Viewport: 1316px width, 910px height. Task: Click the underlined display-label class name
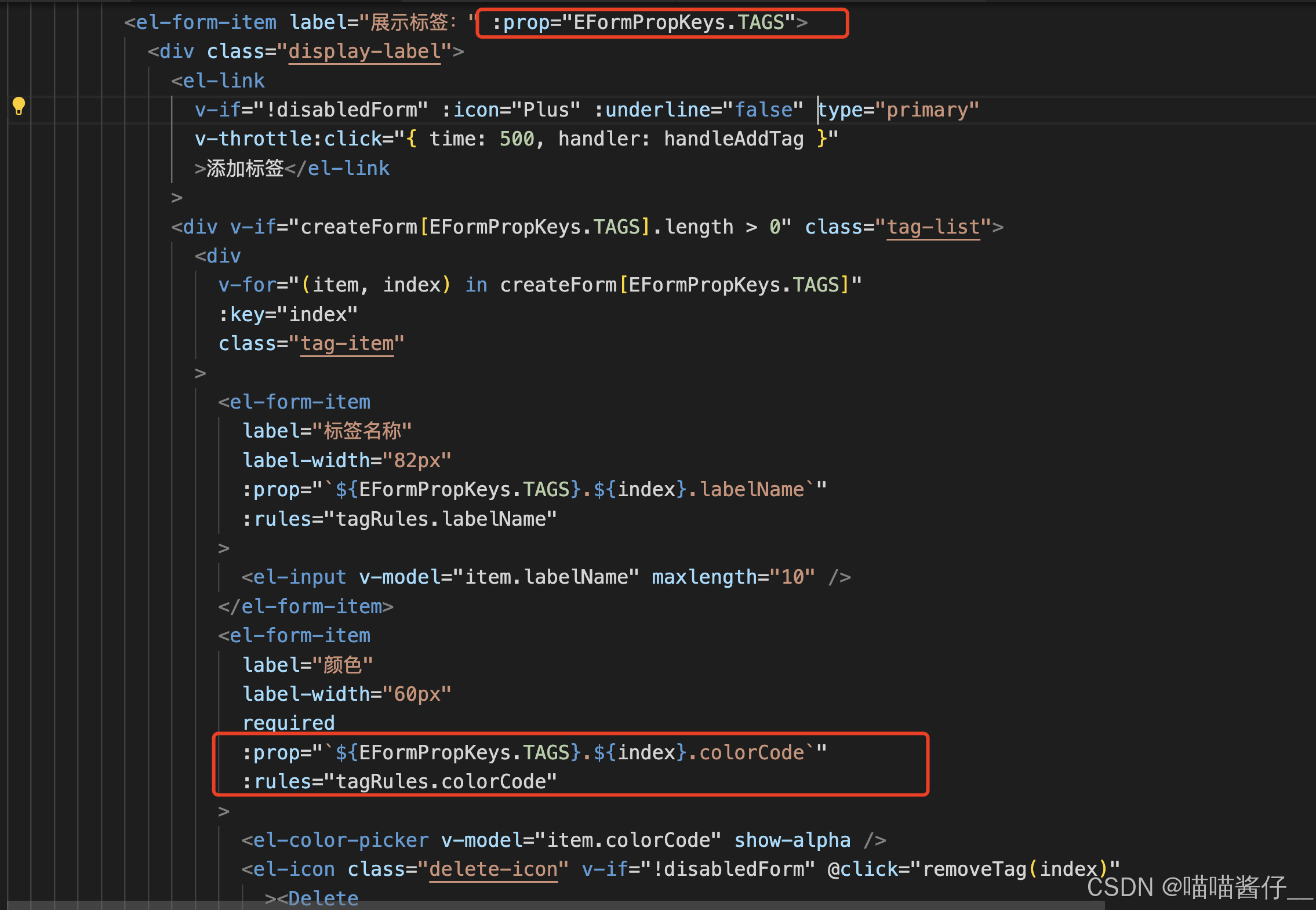[364, 51]
